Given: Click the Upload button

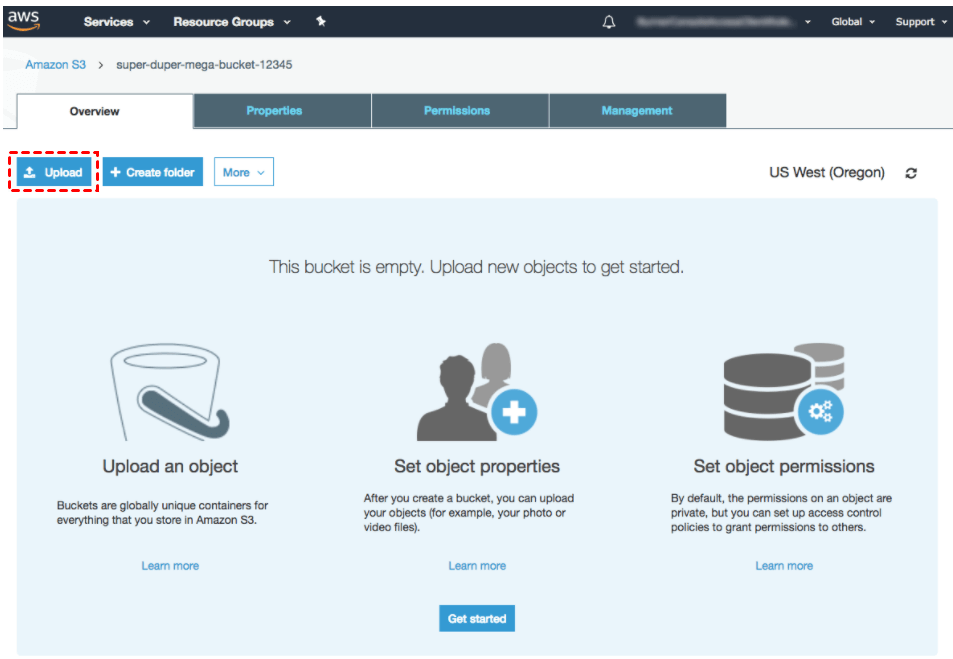Looking at the screenshot, I should [54, 172].
